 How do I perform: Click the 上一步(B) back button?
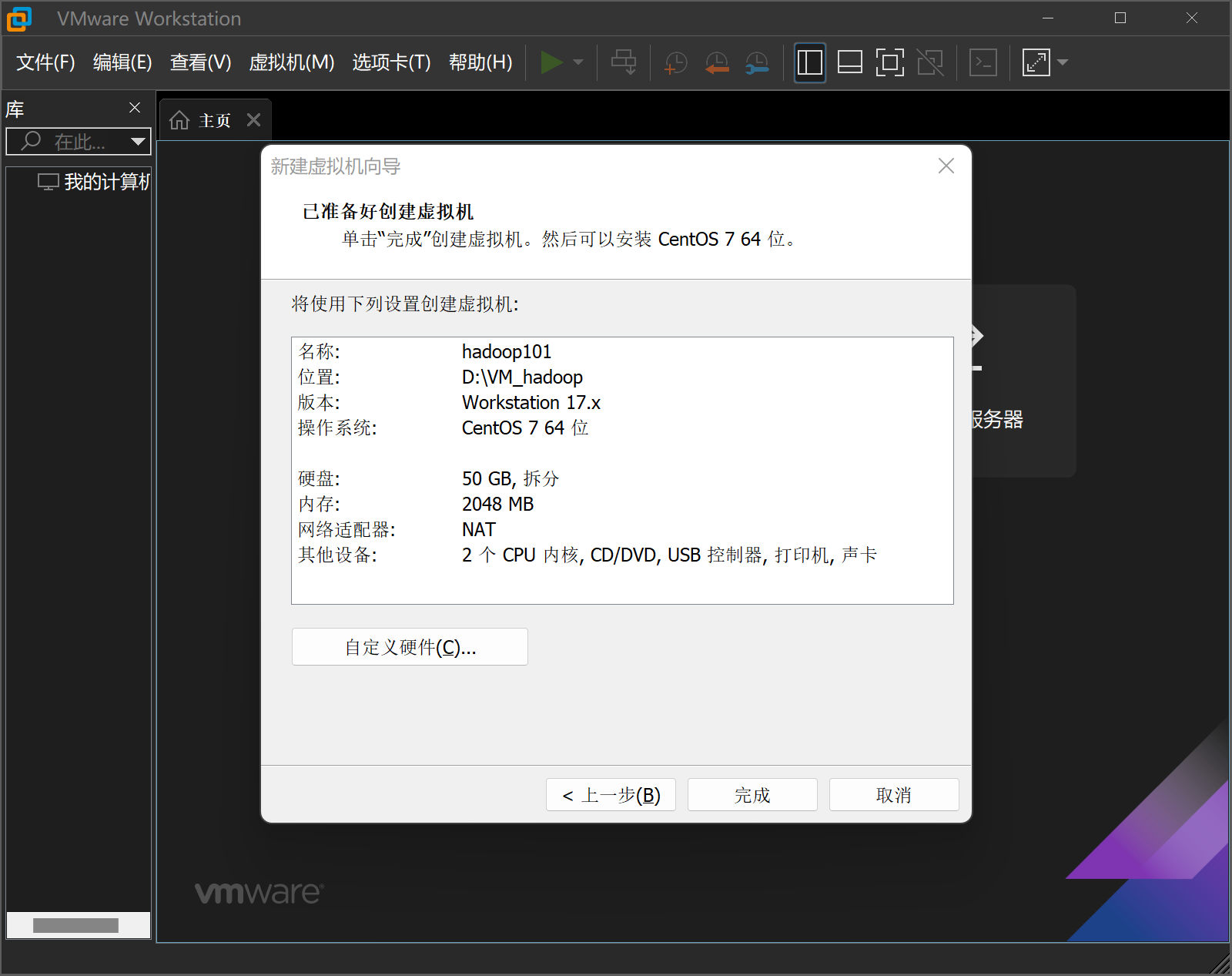point(611,795)
